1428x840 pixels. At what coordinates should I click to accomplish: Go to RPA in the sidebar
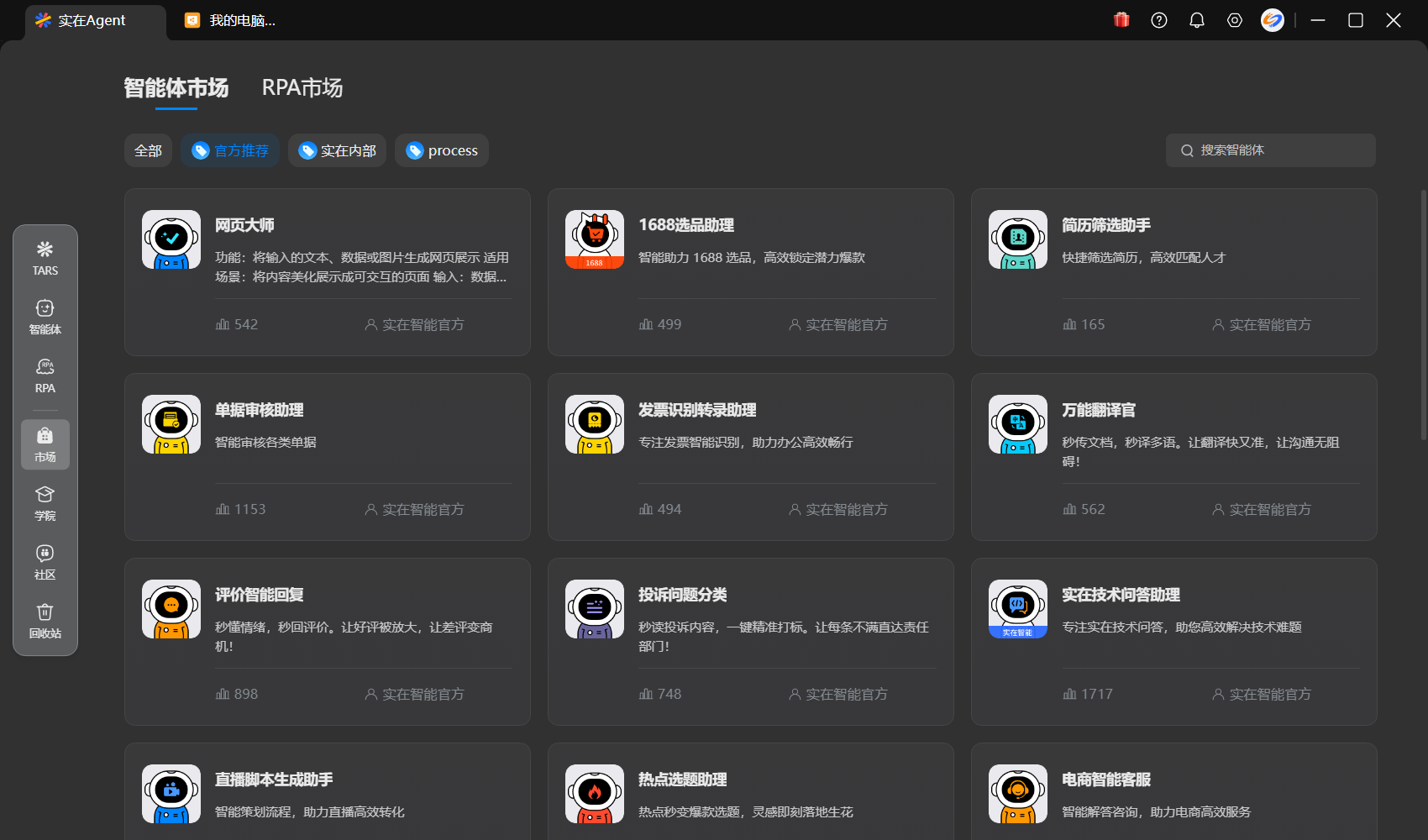[x=45, y=375]
